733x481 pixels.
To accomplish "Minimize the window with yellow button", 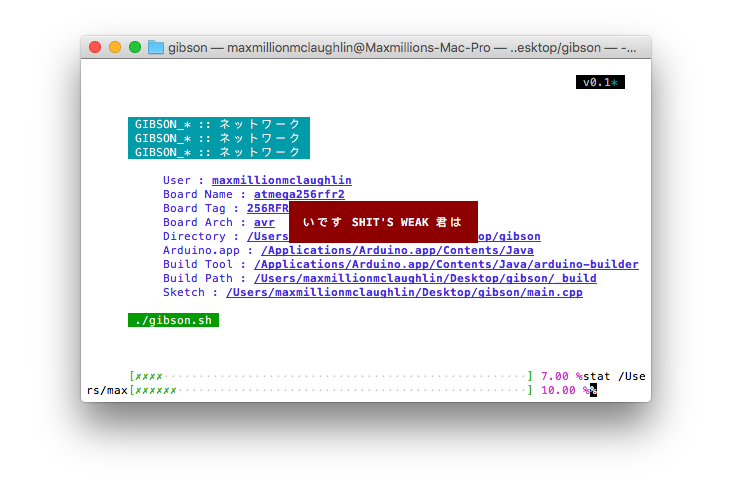I will [115, 47].
